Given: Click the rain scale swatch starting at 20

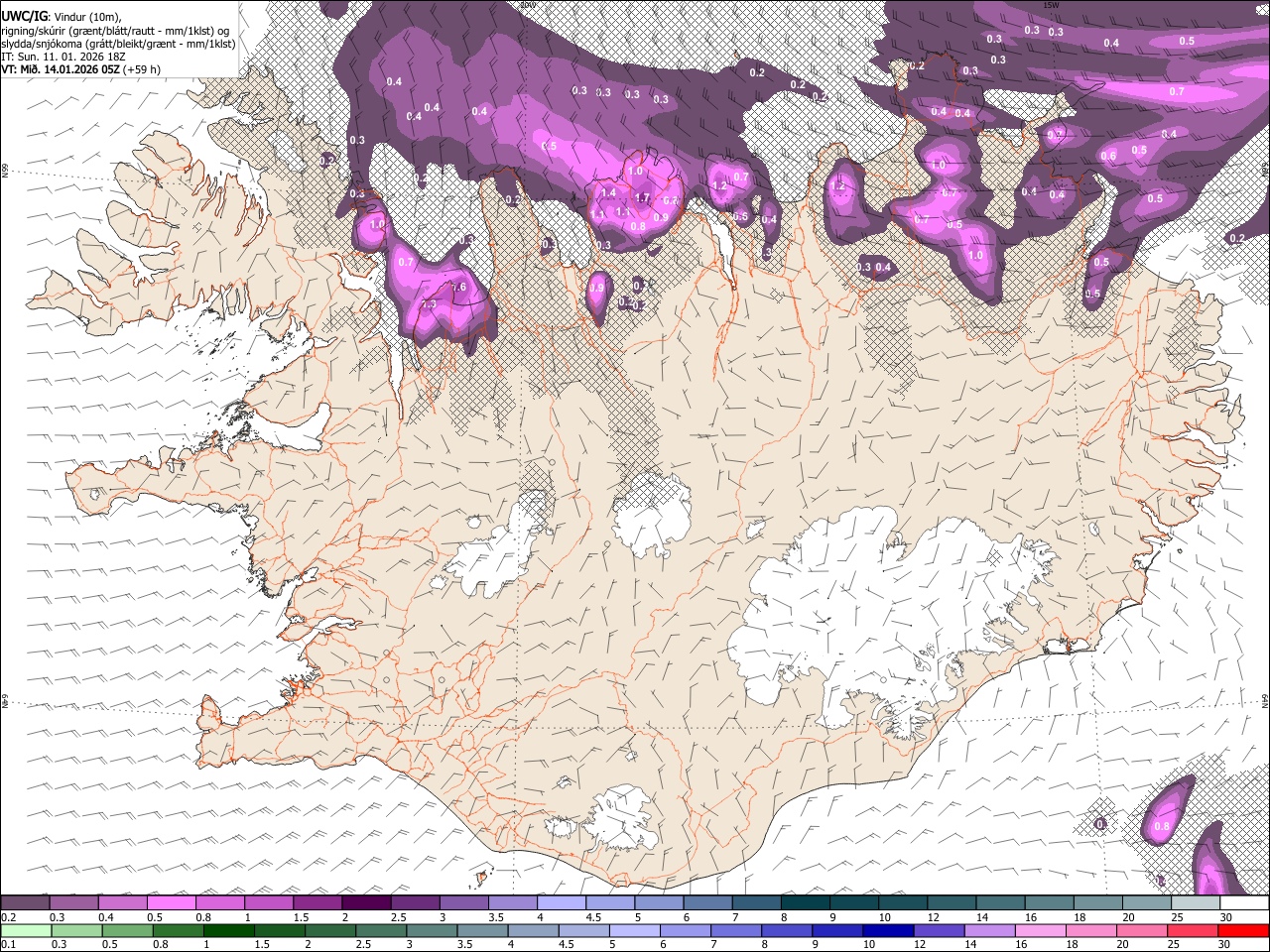Looking at the screenshot, I should [1142, 931].
